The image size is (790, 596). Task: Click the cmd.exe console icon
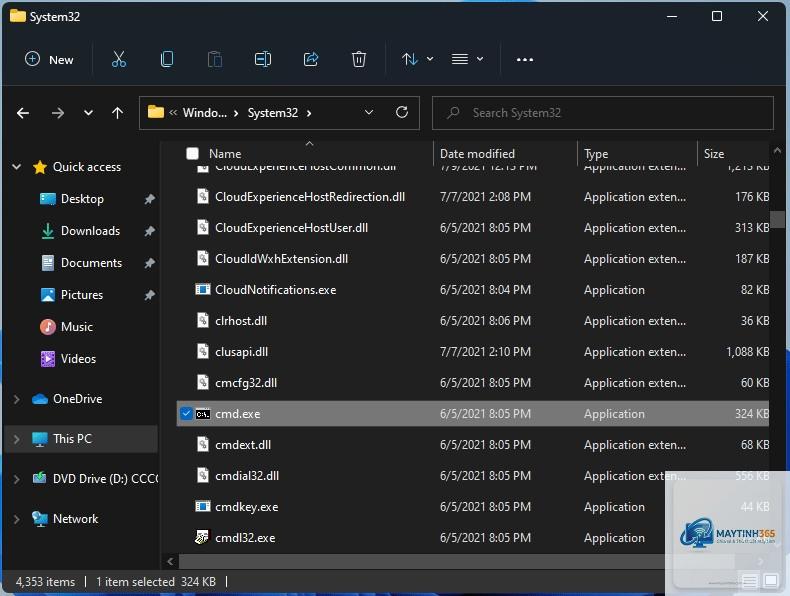[x=203, y=414]
